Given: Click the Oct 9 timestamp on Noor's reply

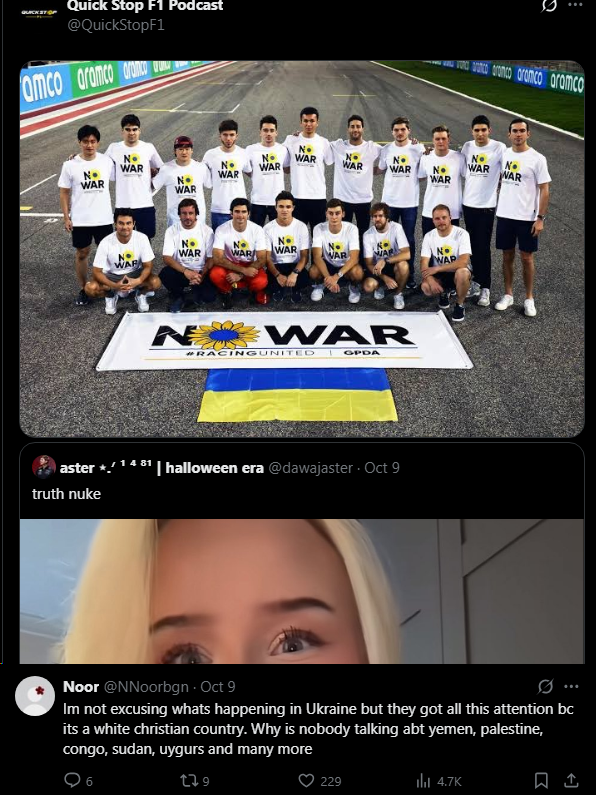Looking at the screenshot, I should click(x=217, y=686).
